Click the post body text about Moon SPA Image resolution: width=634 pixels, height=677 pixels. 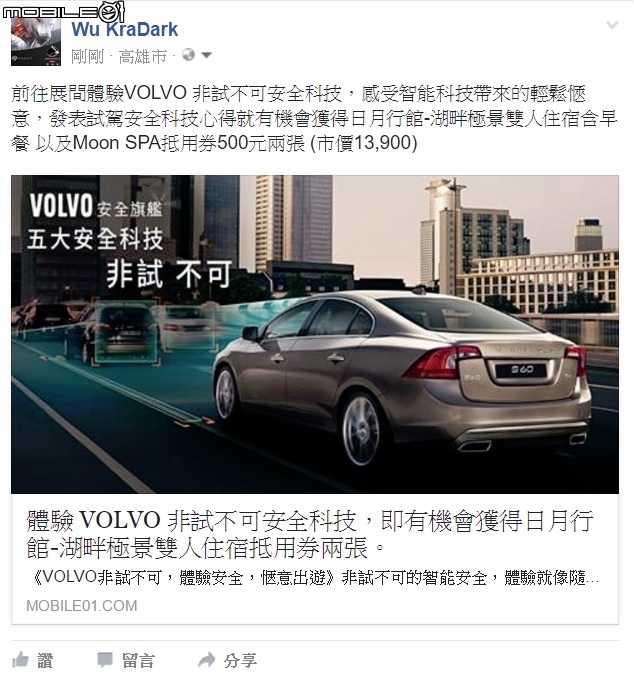[x=314, y=119]
